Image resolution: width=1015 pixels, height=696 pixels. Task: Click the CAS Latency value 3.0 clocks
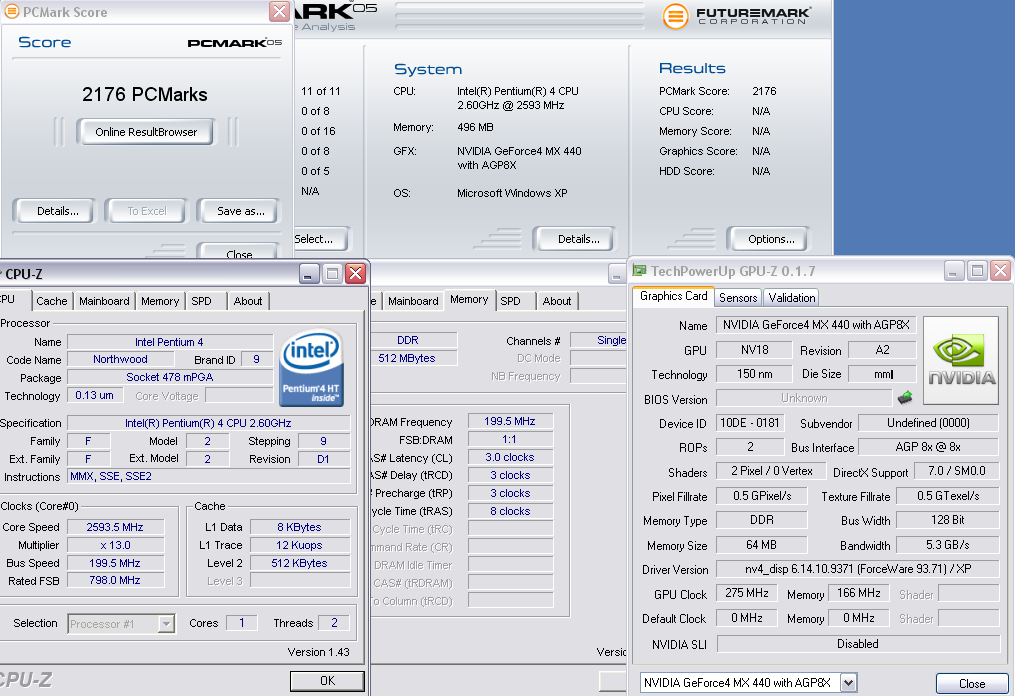tap(510, 457)
